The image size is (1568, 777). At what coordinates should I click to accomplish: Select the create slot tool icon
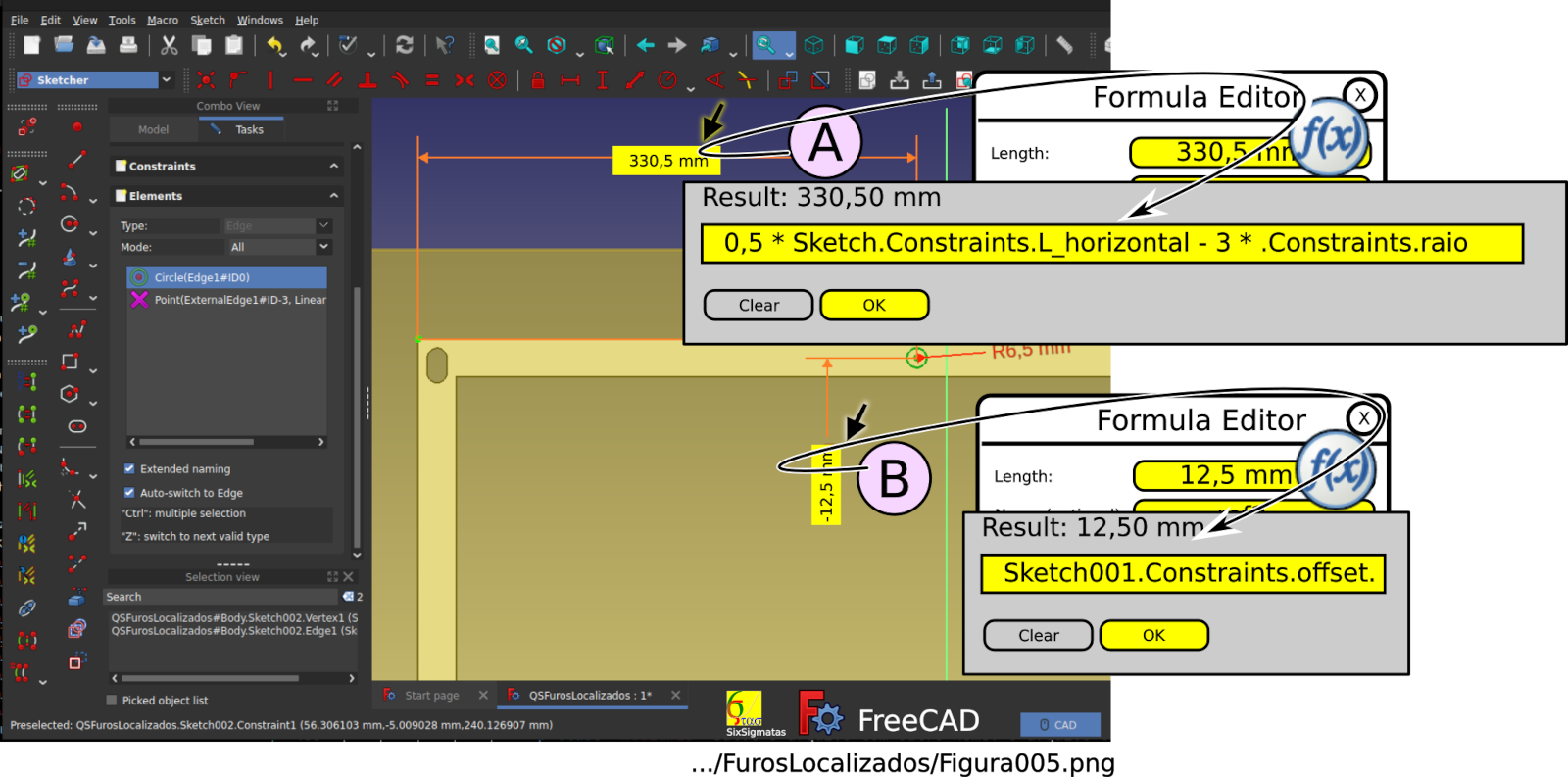coord(77,426)
